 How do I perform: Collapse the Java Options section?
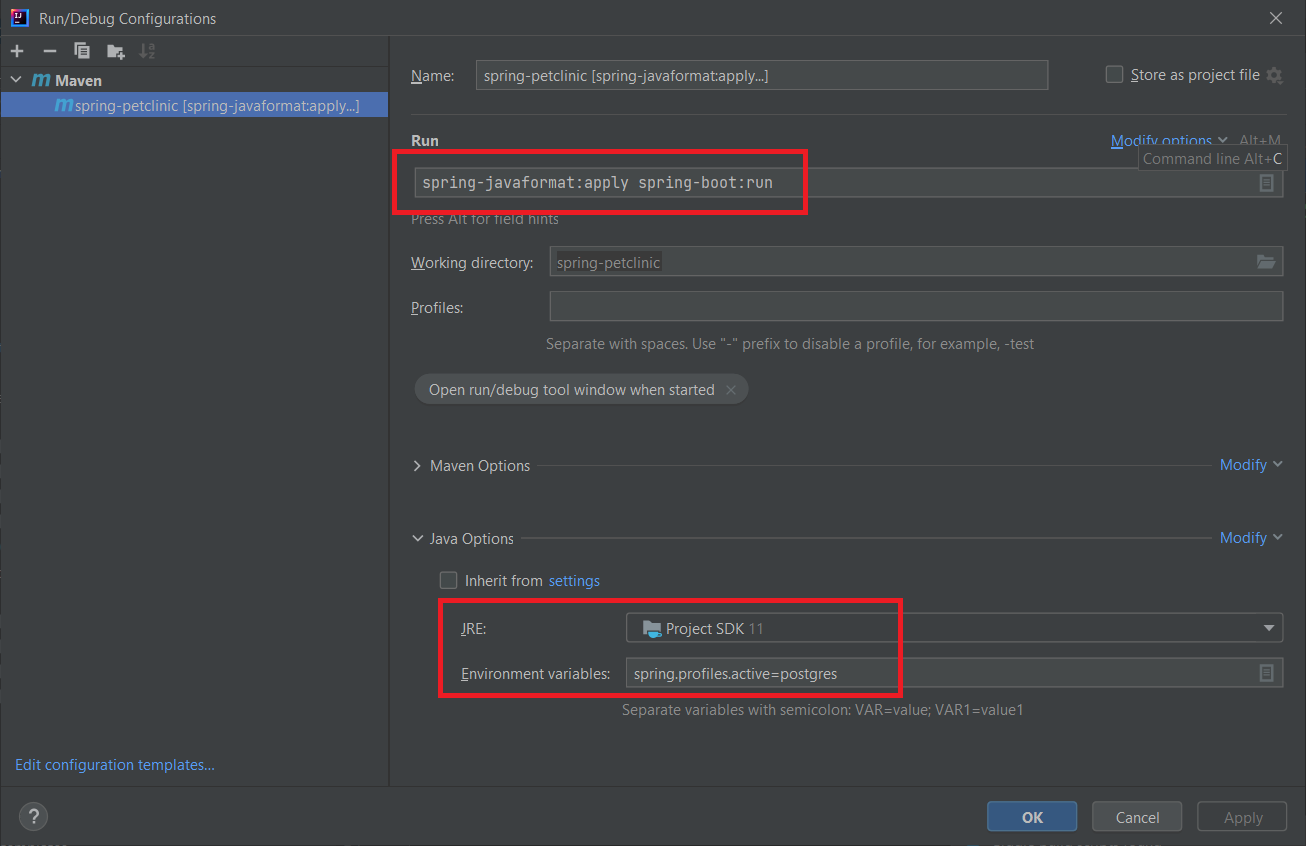(417, 539)
